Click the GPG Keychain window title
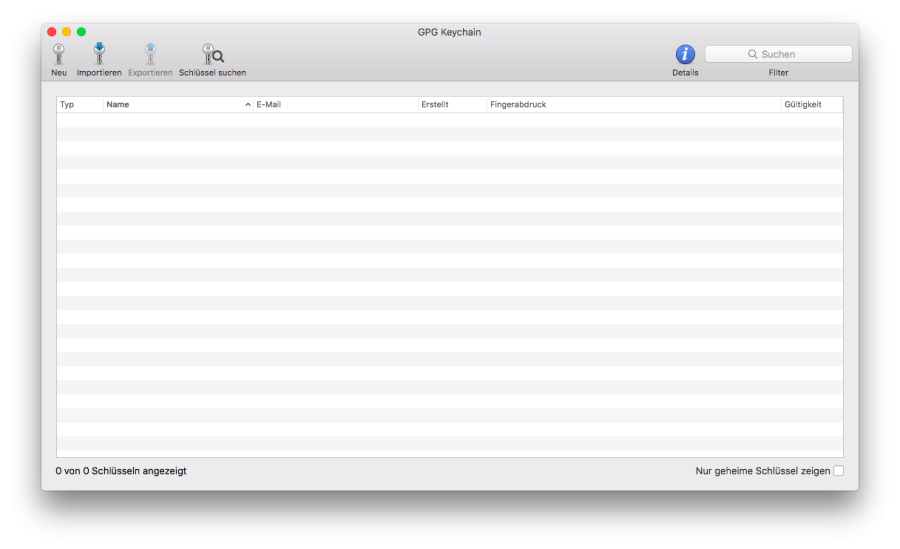Image resolution: width=900 pixels, height=549 pixels. 449,32
